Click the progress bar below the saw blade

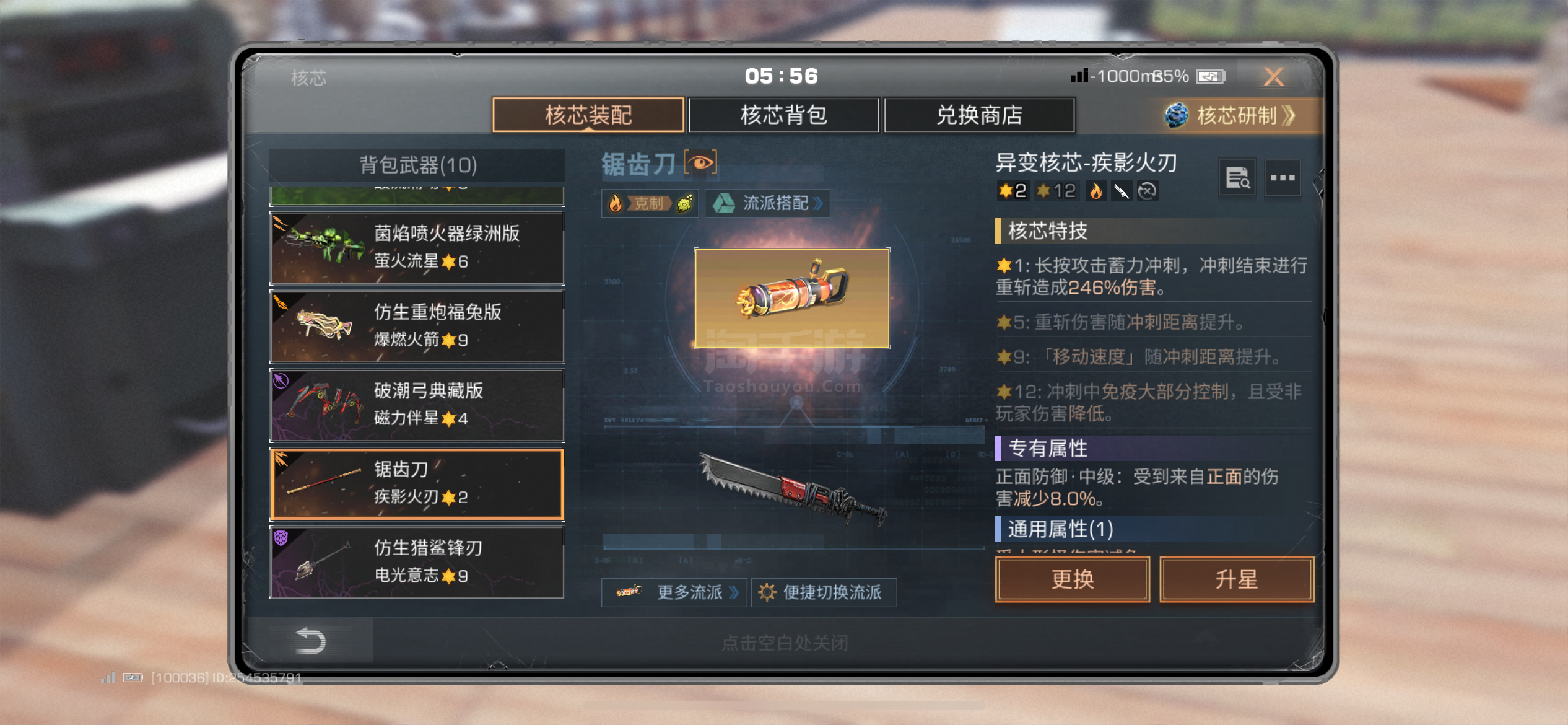click(793, 542)
